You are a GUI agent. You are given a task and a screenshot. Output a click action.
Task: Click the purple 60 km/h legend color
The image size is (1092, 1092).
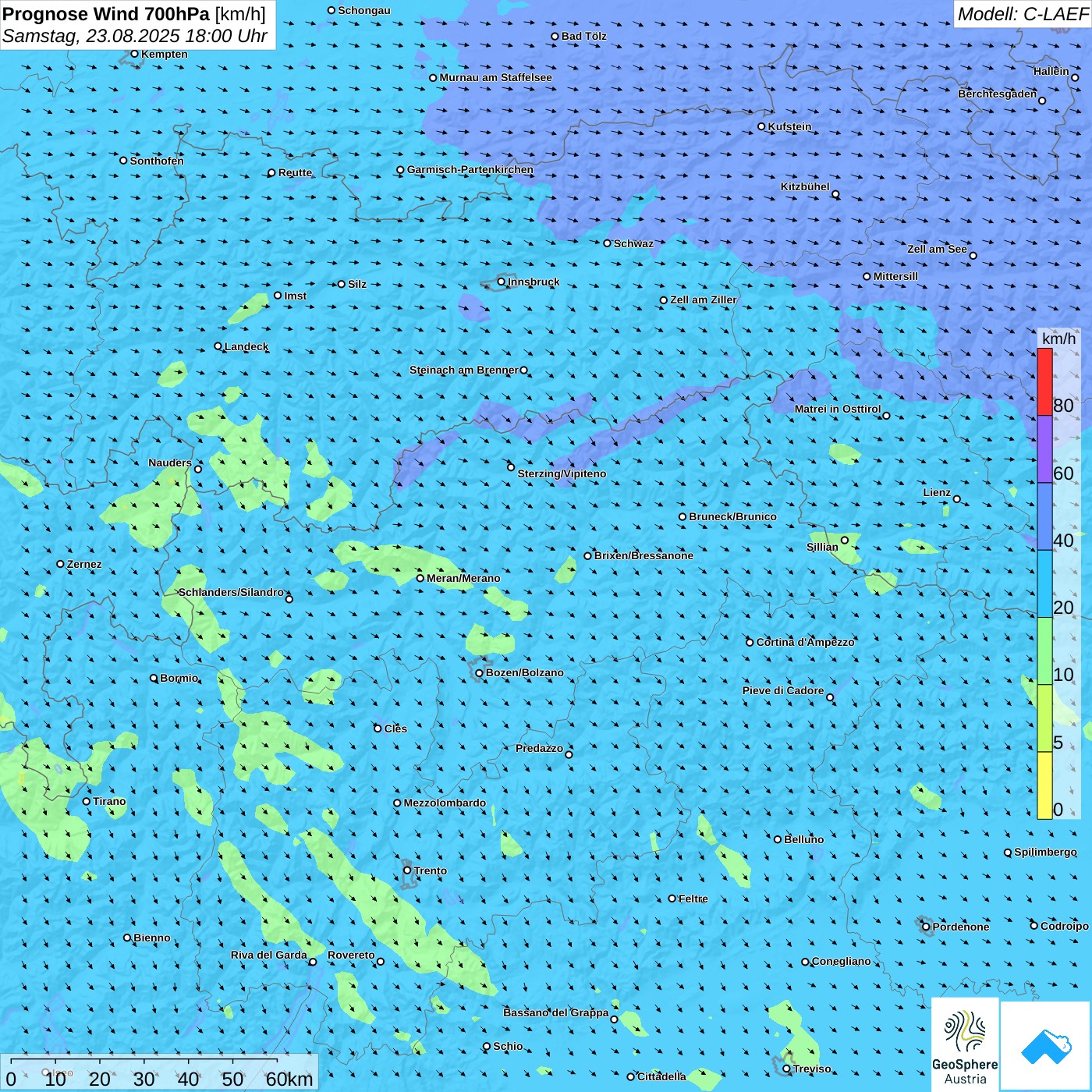(1044, 449)
